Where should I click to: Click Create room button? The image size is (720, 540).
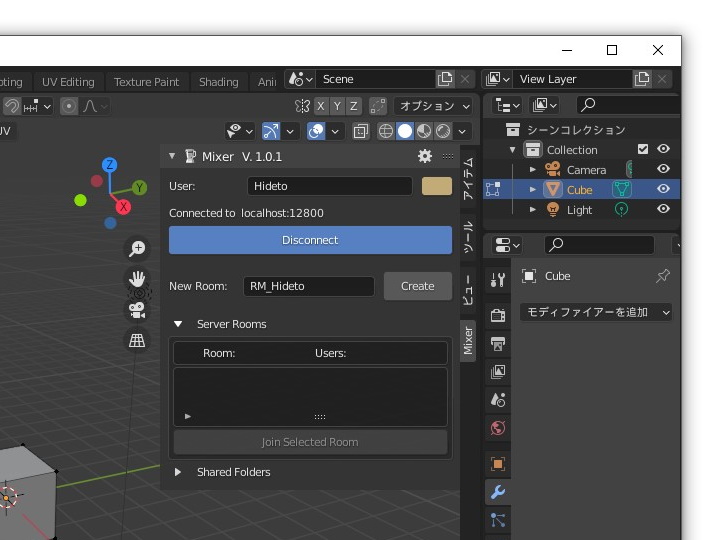pos(418,286)
